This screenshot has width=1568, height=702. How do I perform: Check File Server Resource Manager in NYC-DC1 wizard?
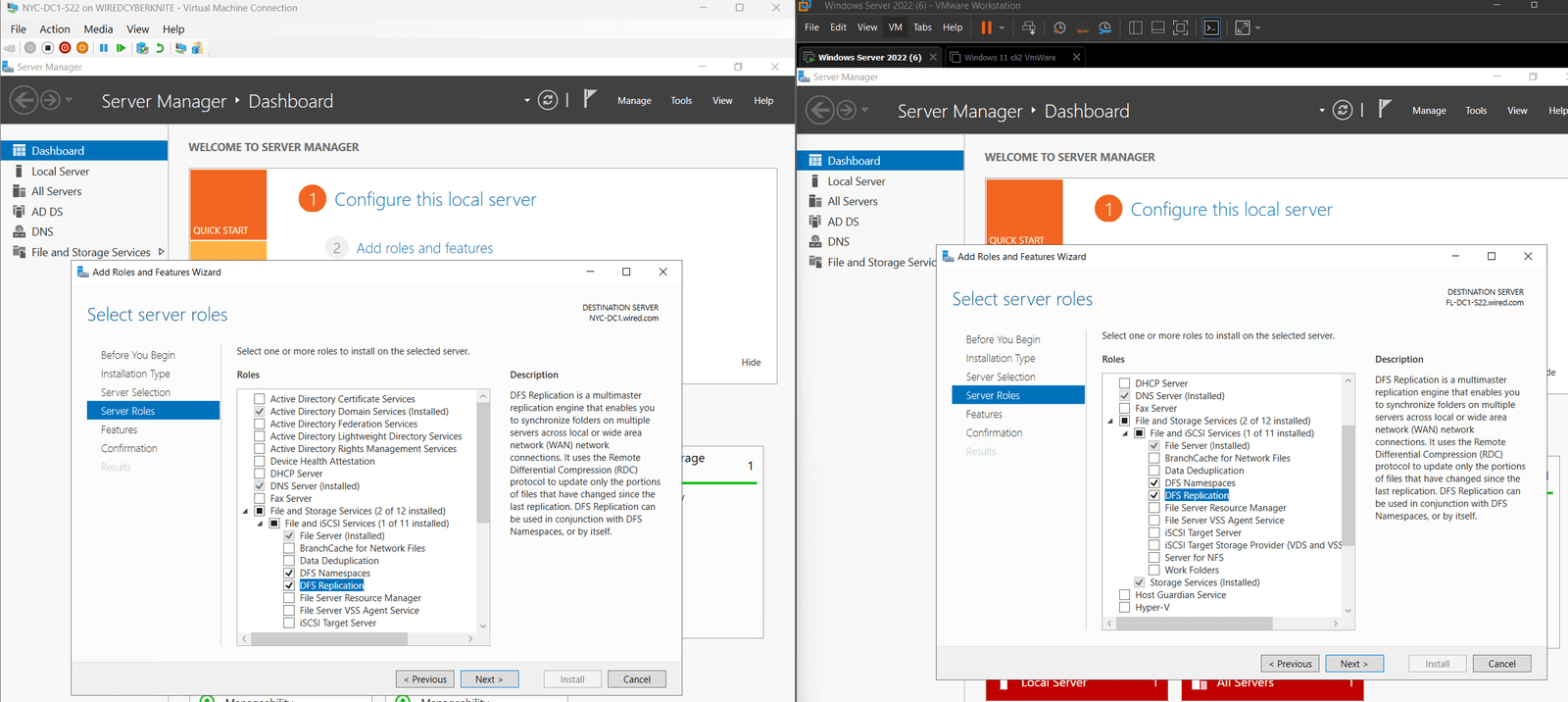(x=289, y=598)
